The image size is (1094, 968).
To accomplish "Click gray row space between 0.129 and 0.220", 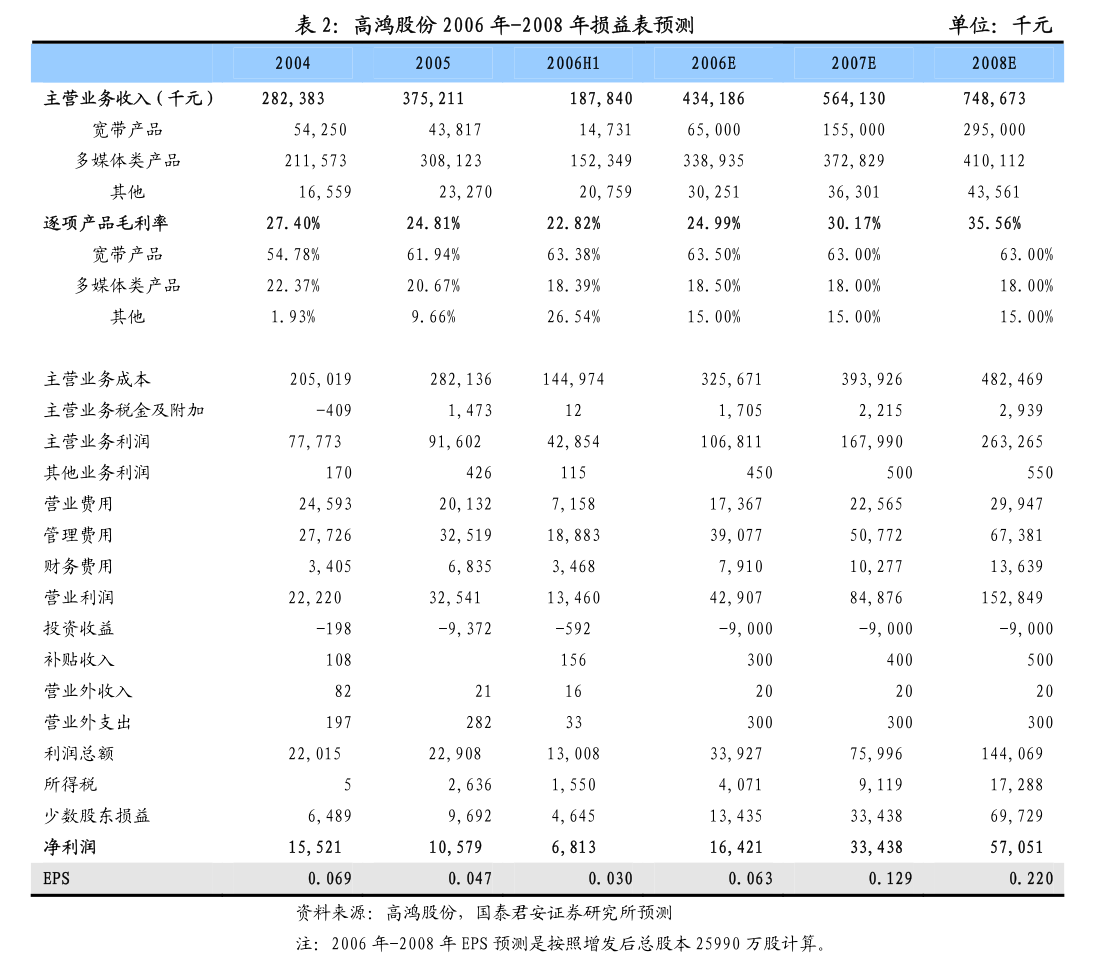I will (x=960, y=879).
